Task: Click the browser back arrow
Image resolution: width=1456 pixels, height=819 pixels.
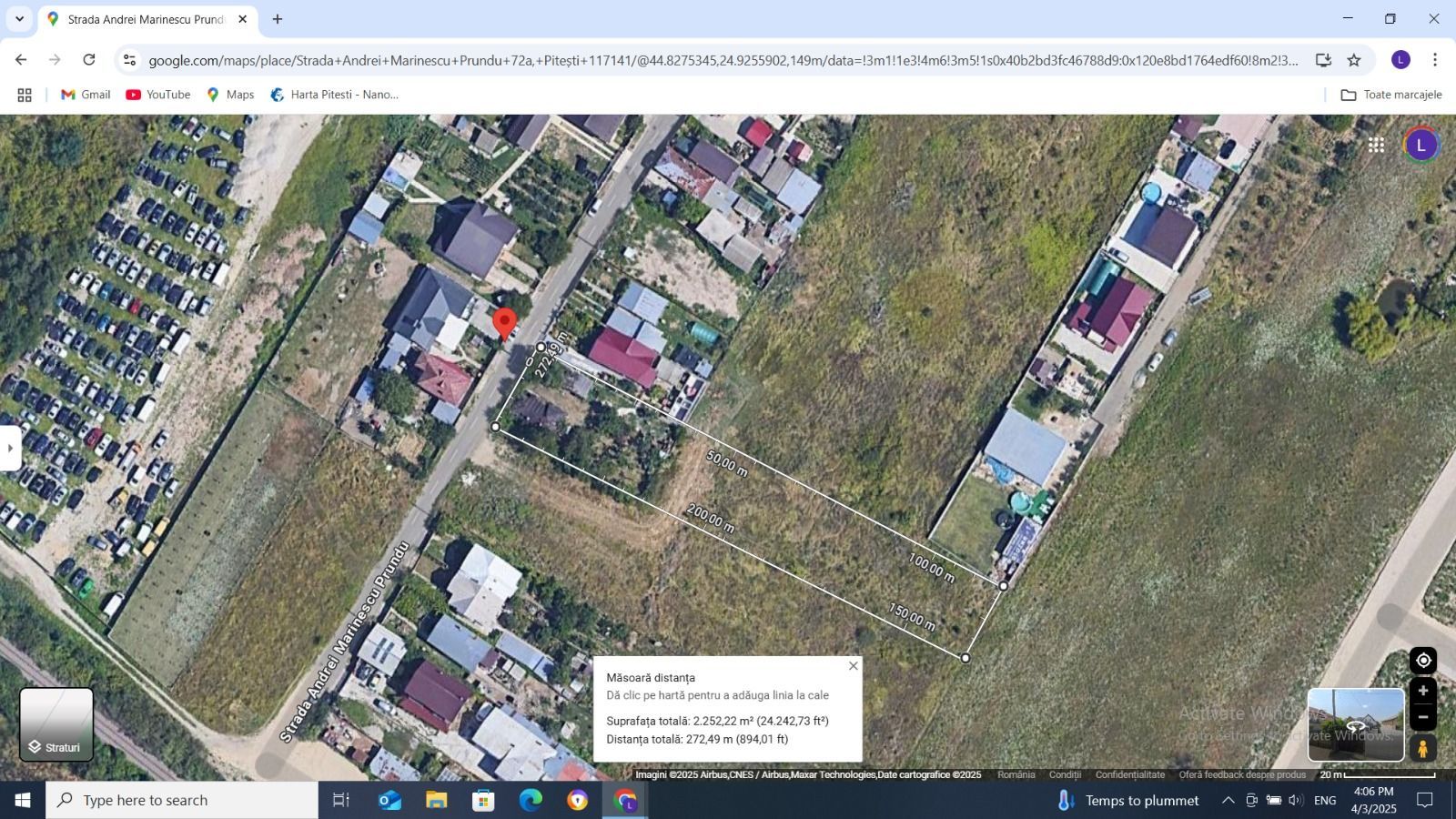Action: [x=20, y=59]
